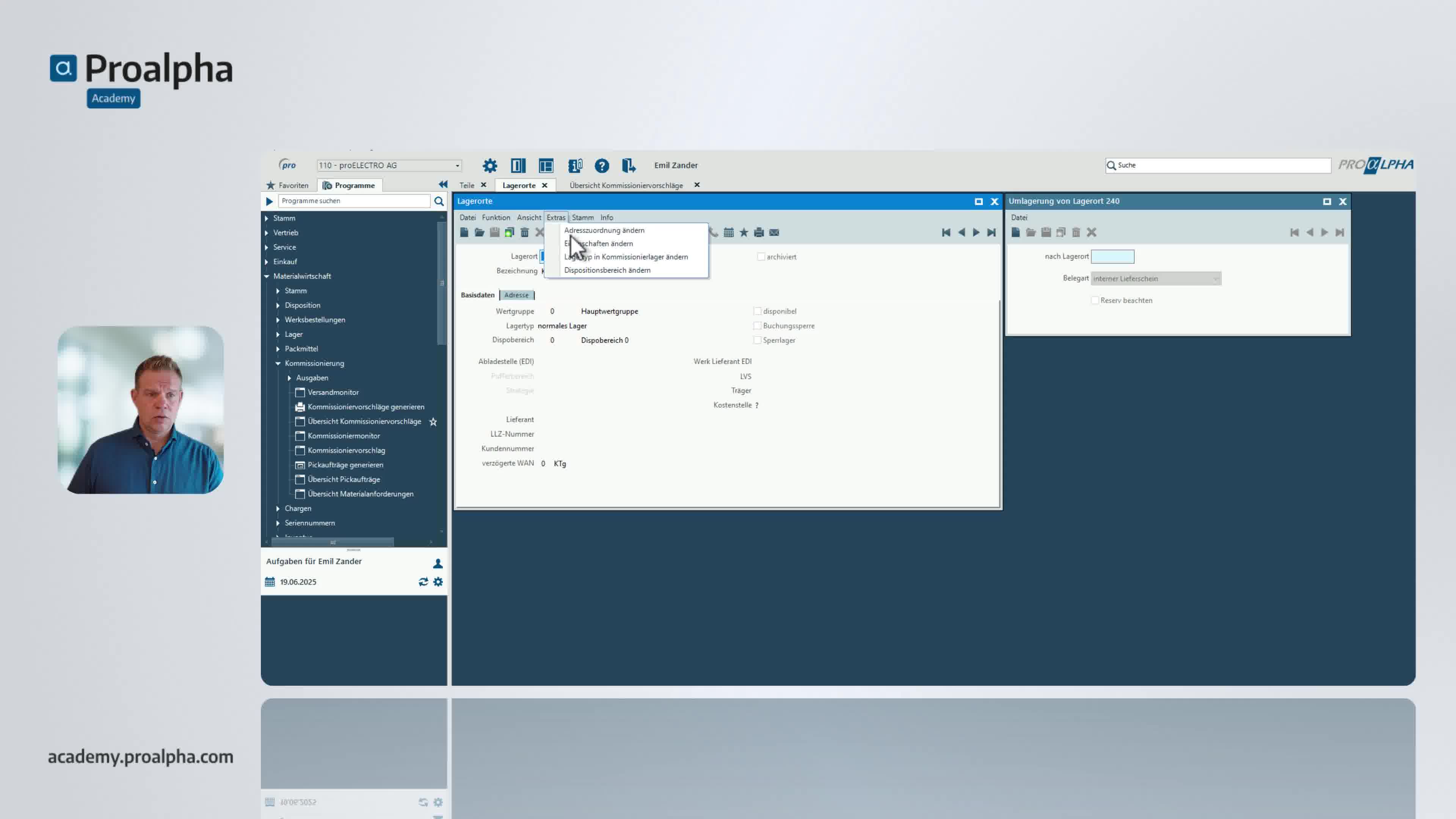Click the nach Lagerort input field
The width and height of the screenshot is (1456, 819).
pos(1112,257)
